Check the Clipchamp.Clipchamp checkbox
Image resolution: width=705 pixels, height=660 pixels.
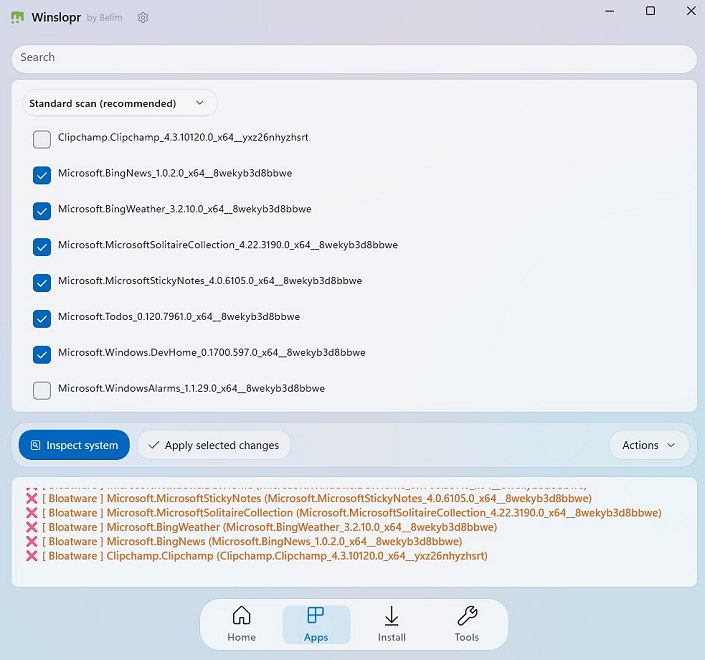coord(42,139)
